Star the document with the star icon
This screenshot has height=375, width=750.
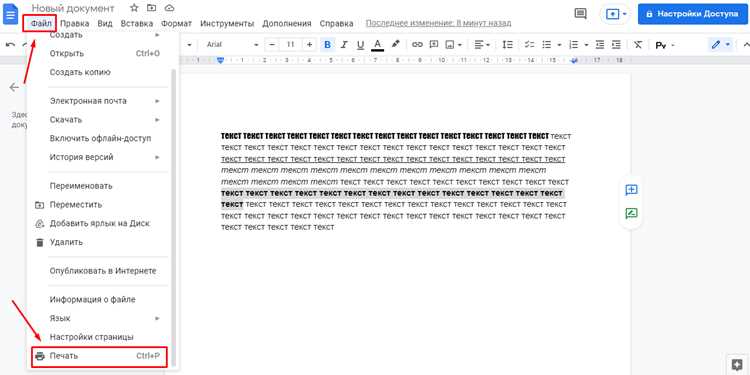134,8
